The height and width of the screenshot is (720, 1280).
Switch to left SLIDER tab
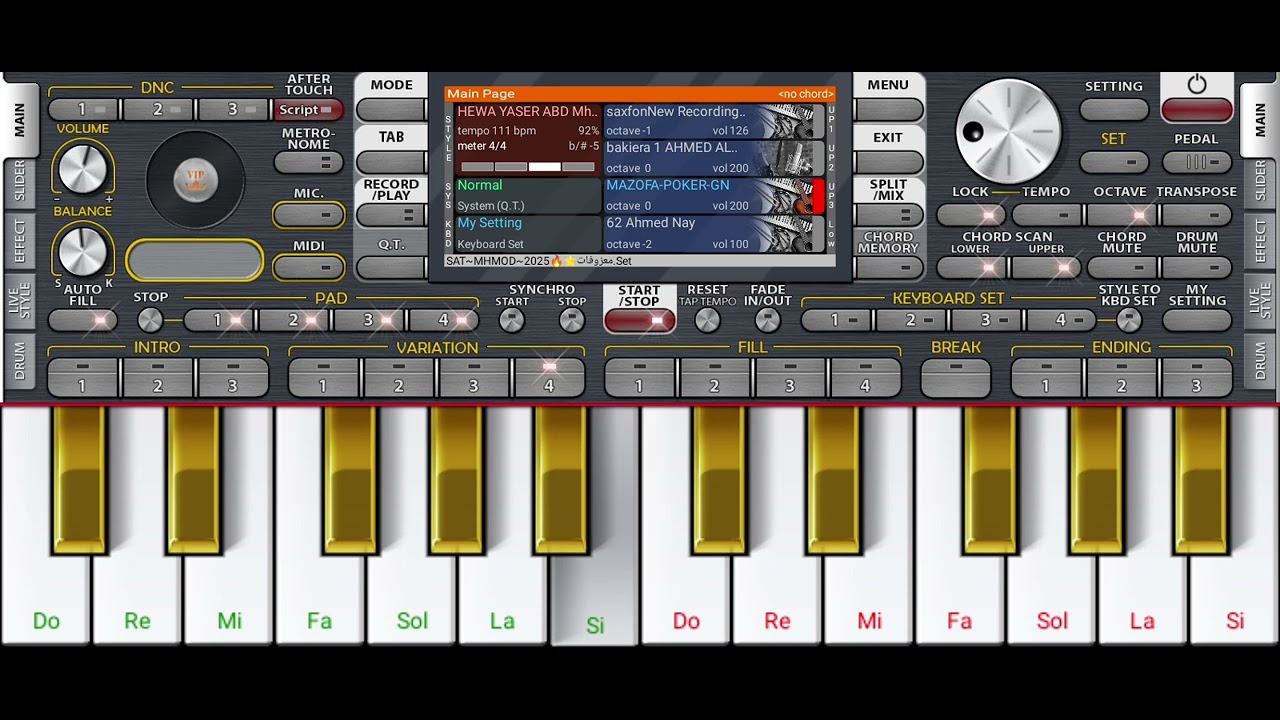click(20, 181)
